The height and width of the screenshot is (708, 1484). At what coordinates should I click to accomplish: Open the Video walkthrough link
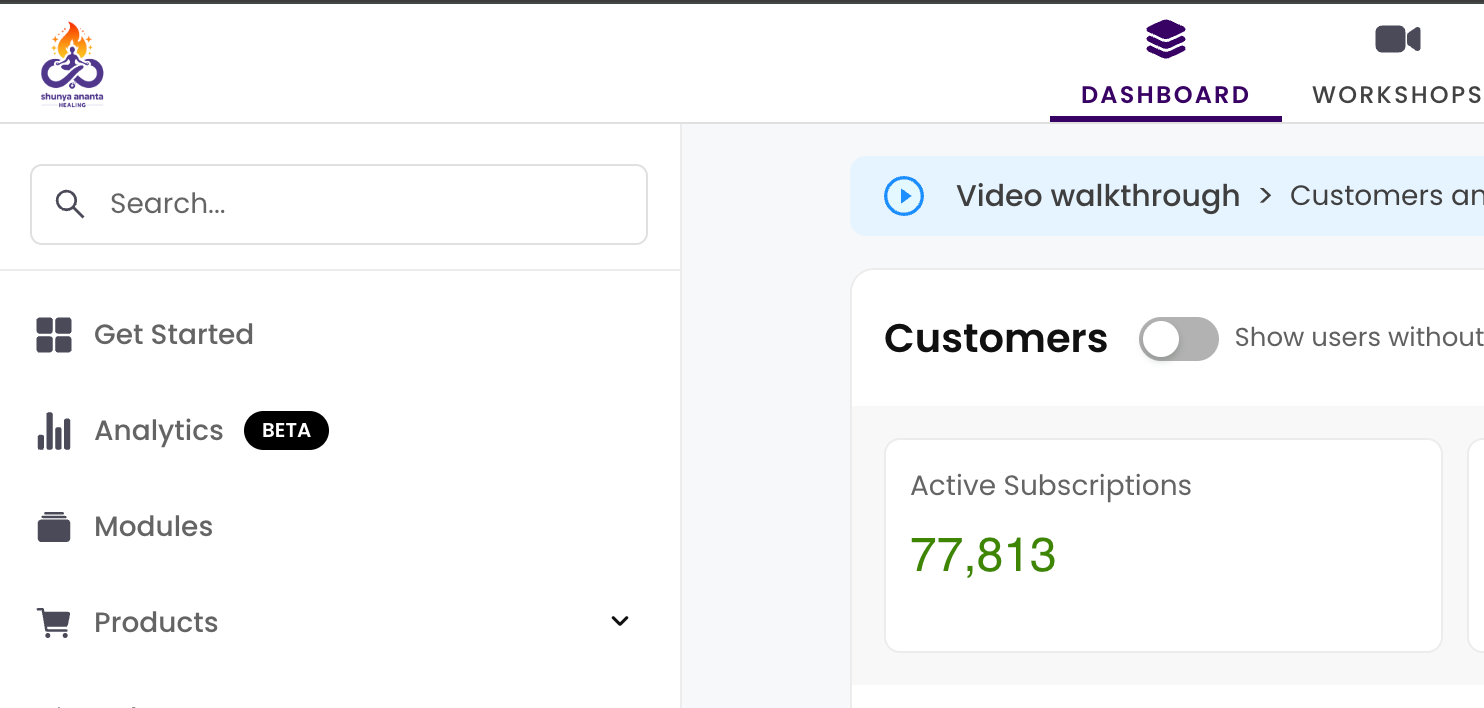point(1097,196)
